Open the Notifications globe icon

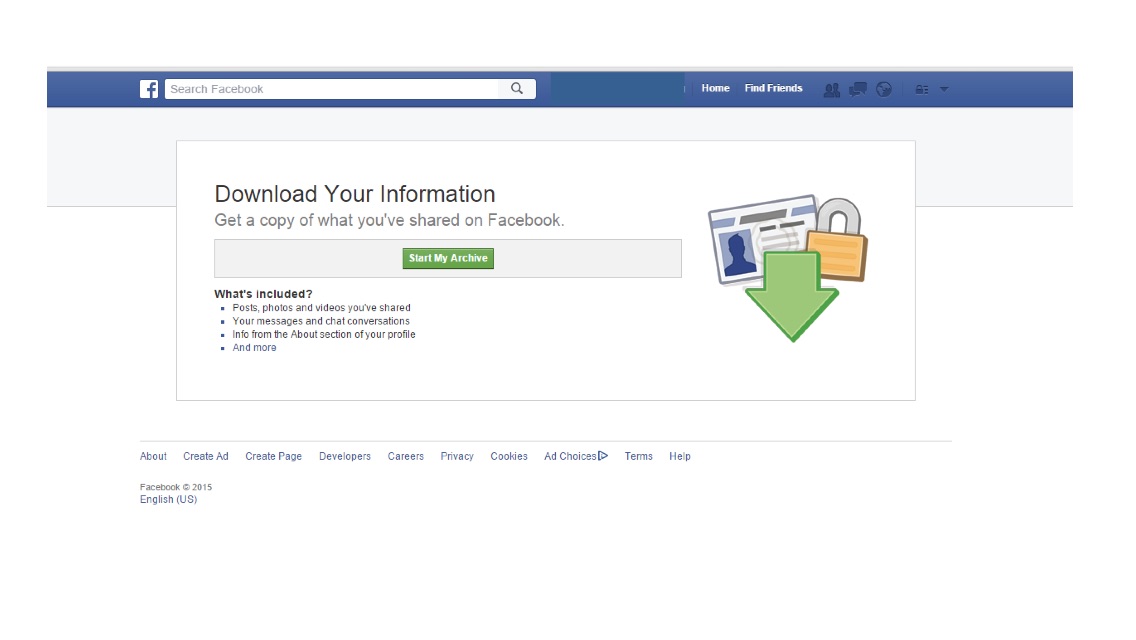point(884,89)
